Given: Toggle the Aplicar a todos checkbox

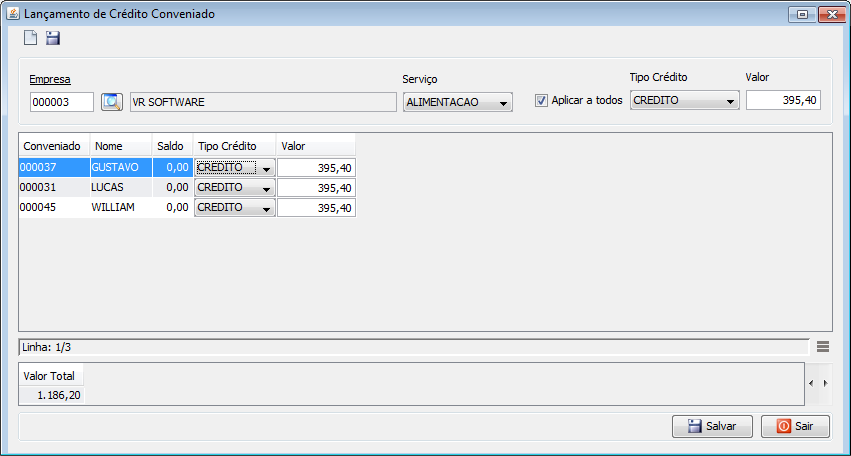Looking at the screenshot, I should click(x=541, y=100).
